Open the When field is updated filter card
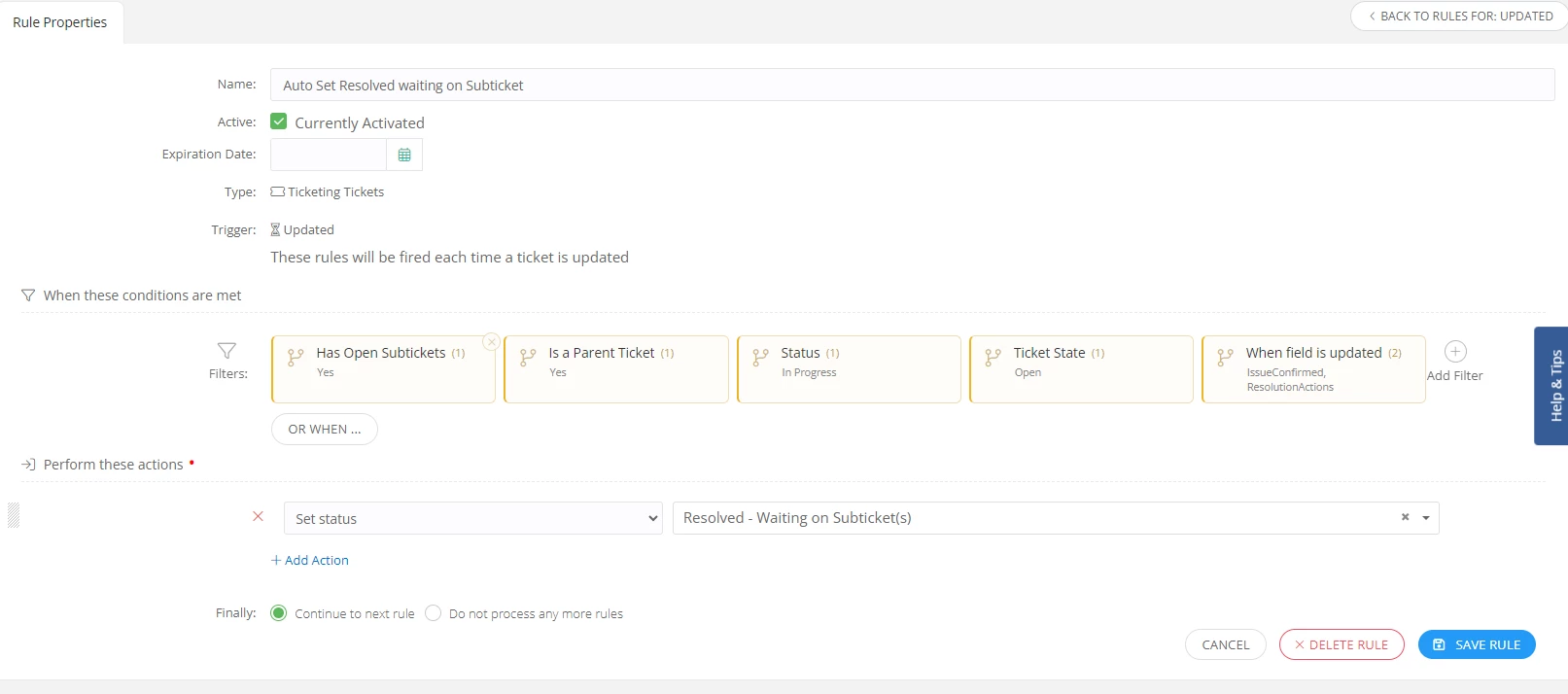The image size is (1568, 694). [1313, 369]
